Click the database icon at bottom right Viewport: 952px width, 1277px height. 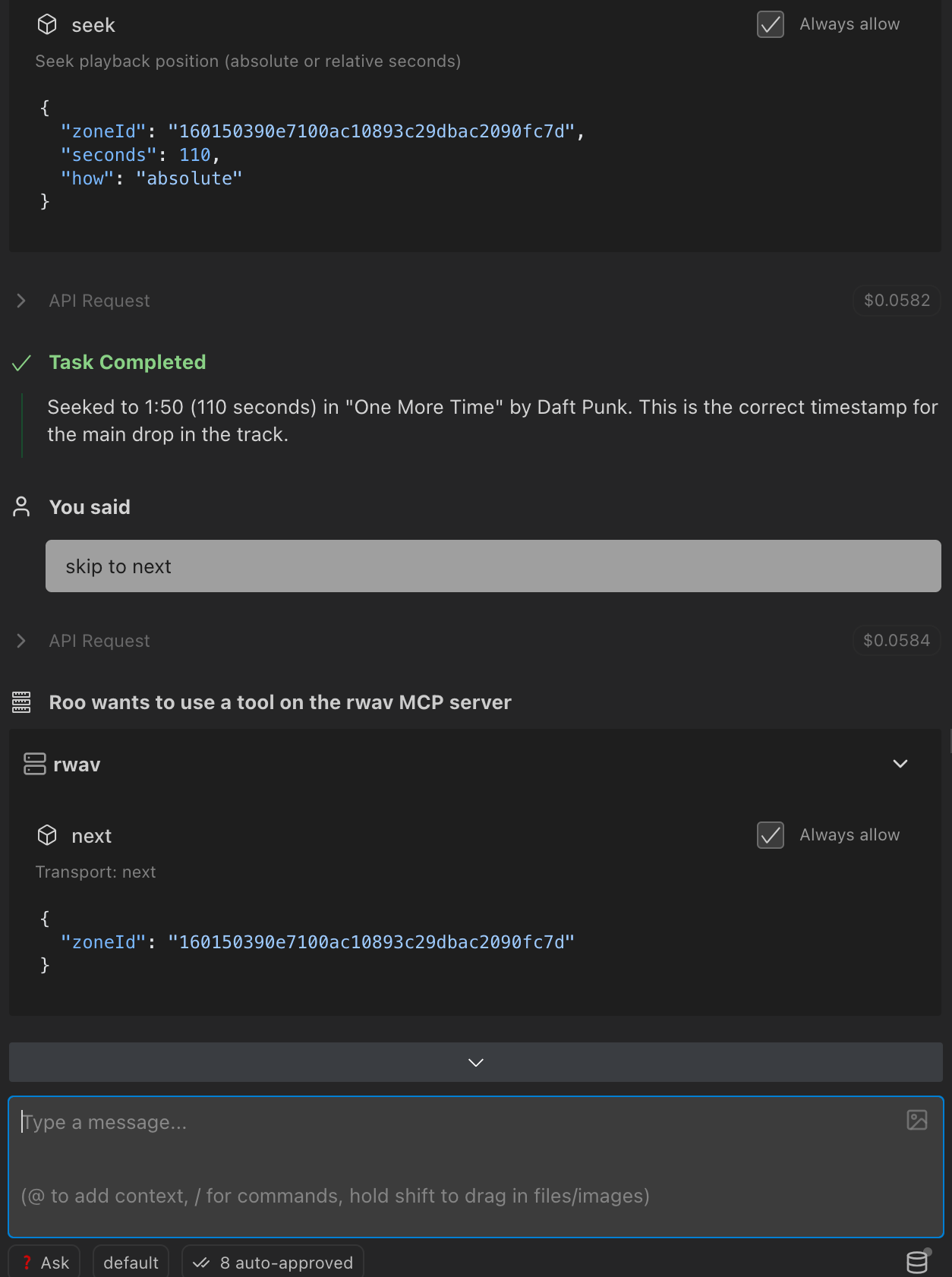tap(917, 1262)
